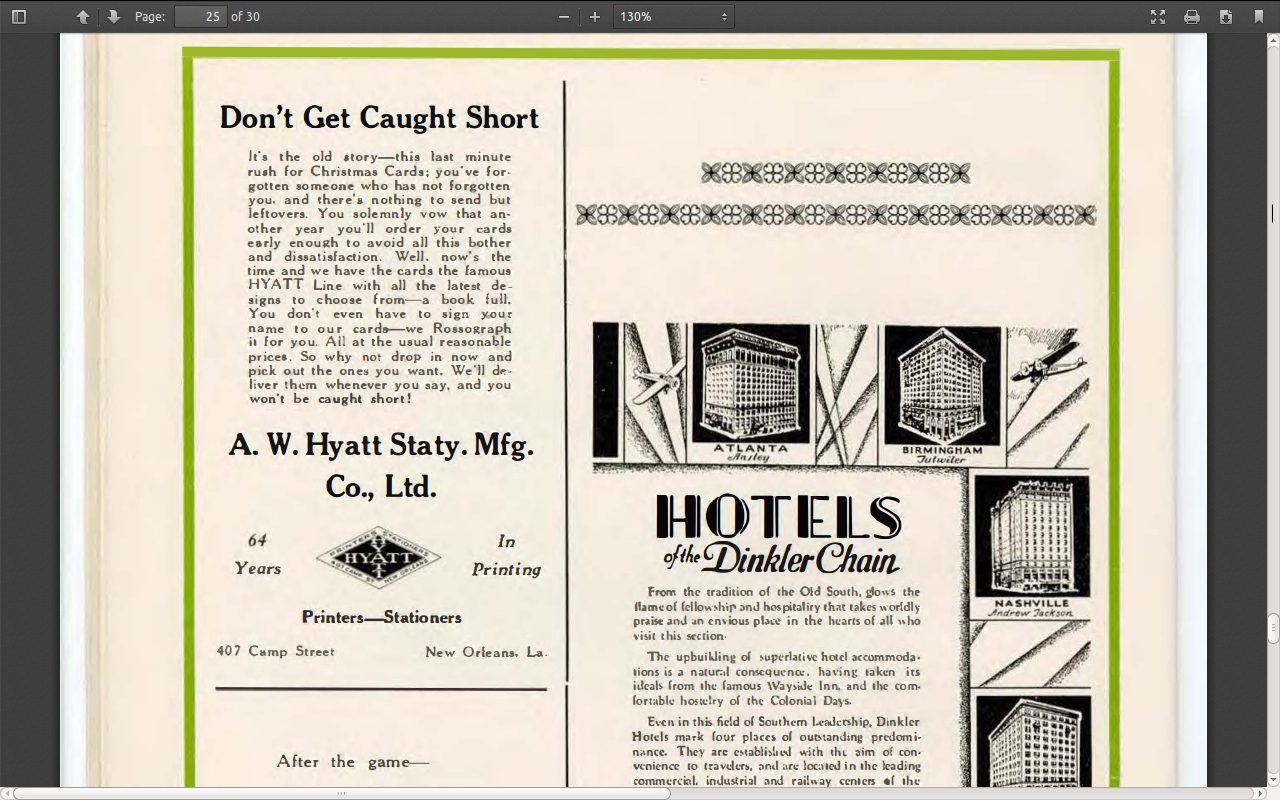Image resolution: width=1280 pixels, height=800 pixels.
Task: Click 'In Printing' text
Action: [x=506, y=555]
